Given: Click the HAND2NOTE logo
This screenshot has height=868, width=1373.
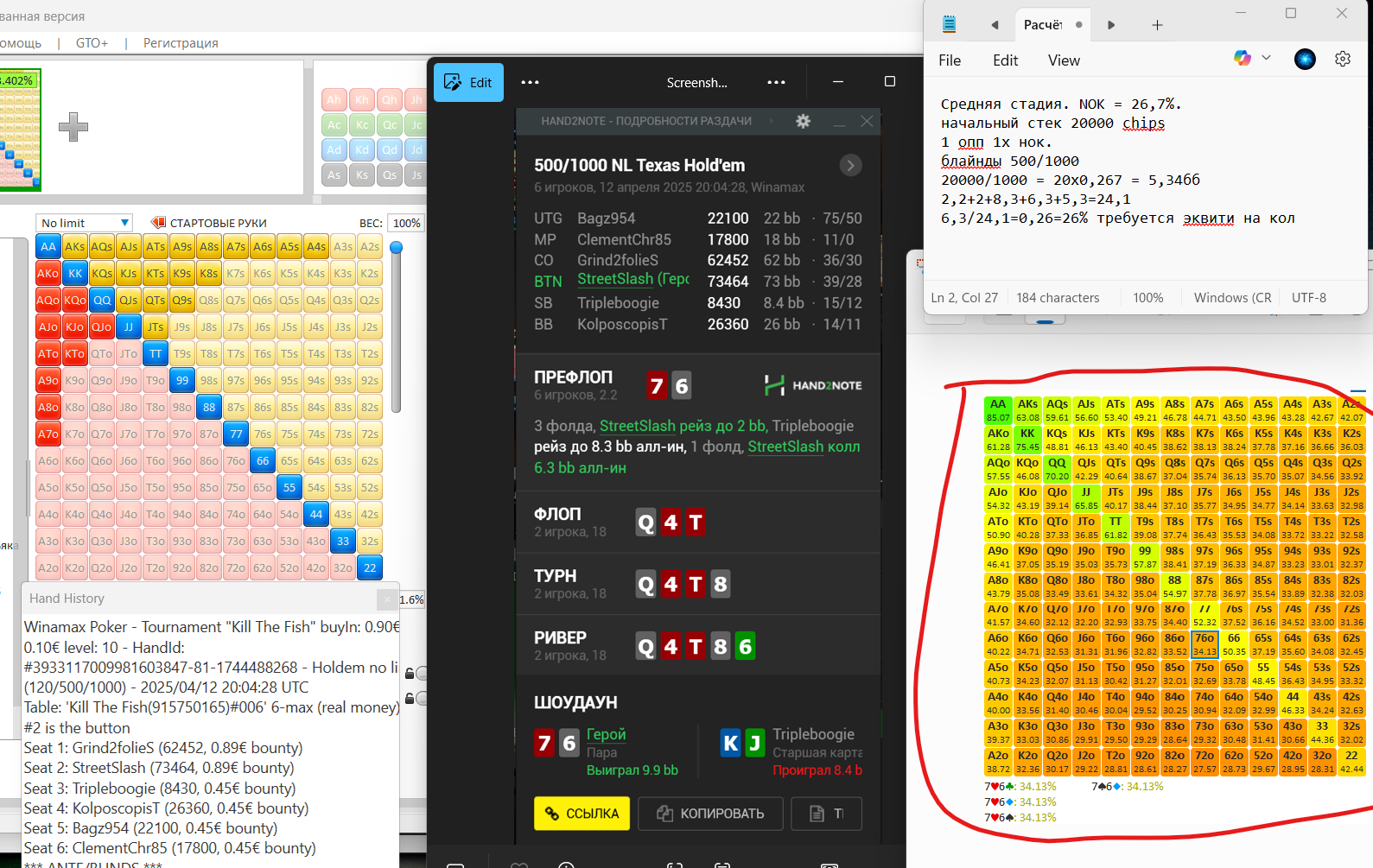Looking at the screenshot, I should coord(813,385).
